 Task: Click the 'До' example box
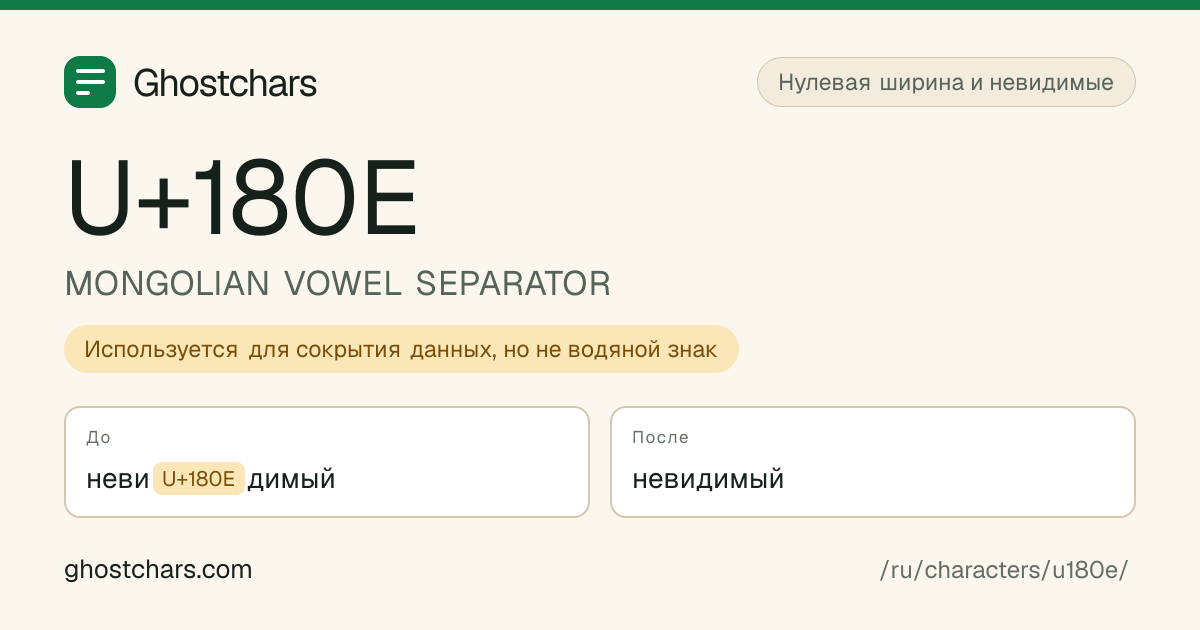pyautogui.click(x=327, y=462)
